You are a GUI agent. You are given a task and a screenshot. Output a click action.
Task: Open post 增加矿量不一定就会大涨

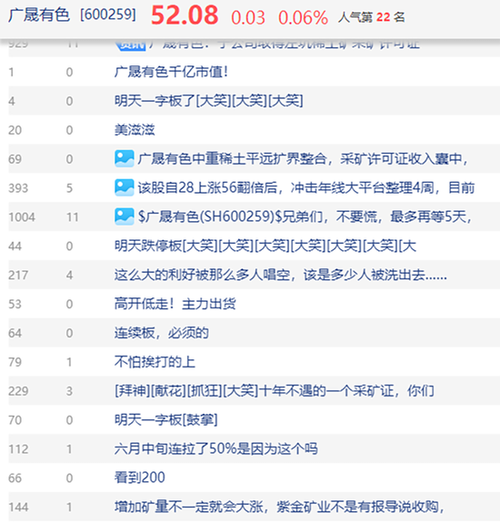280,507
